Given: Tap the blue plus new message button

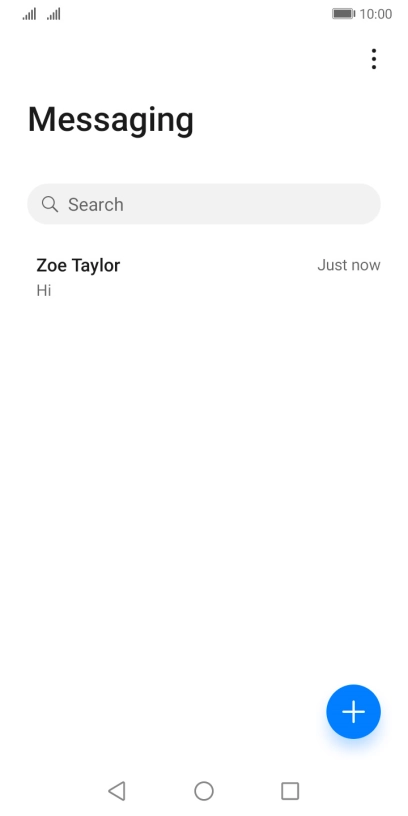Looking at the screenshot, I should tap(353, 711).
